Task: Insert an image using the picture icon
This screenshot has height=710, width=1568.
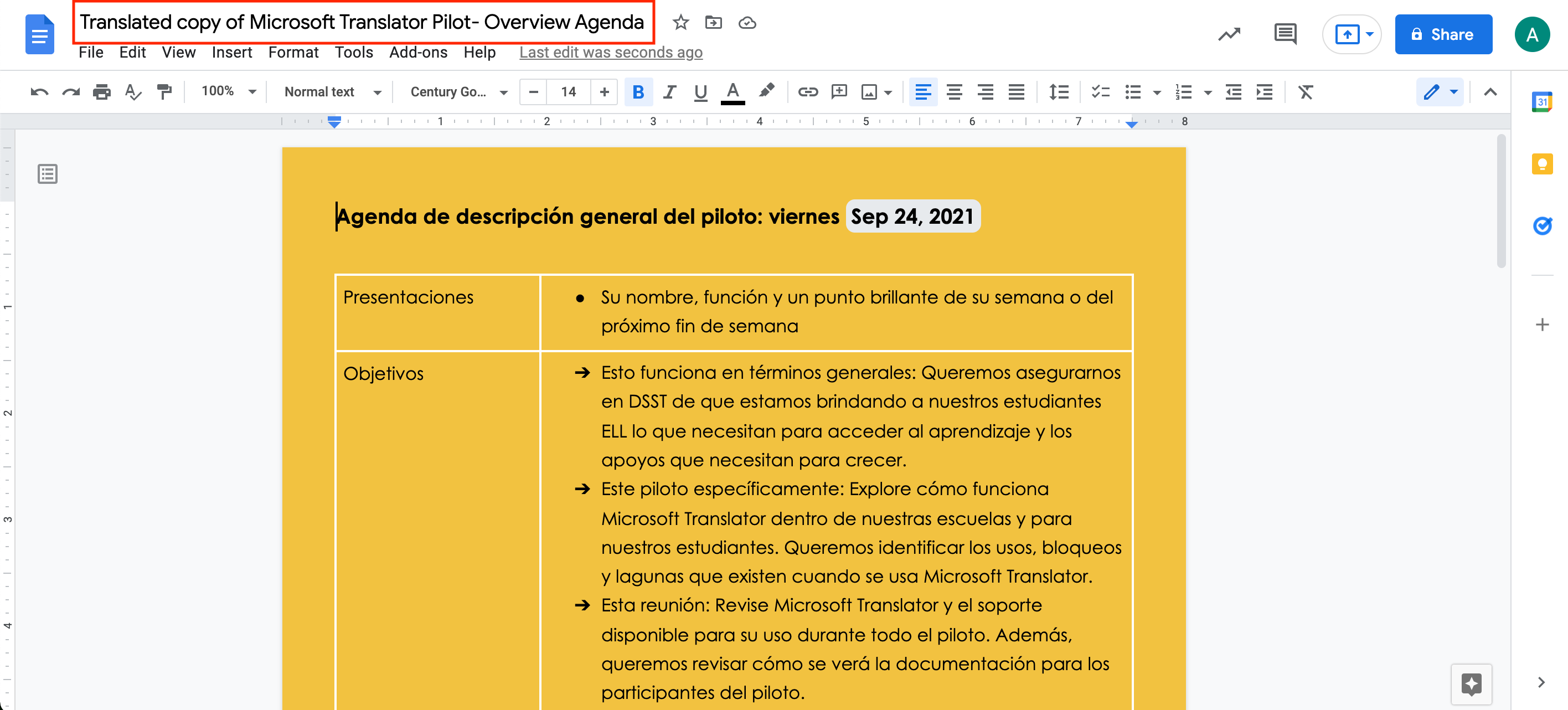Action: (869, 92)
